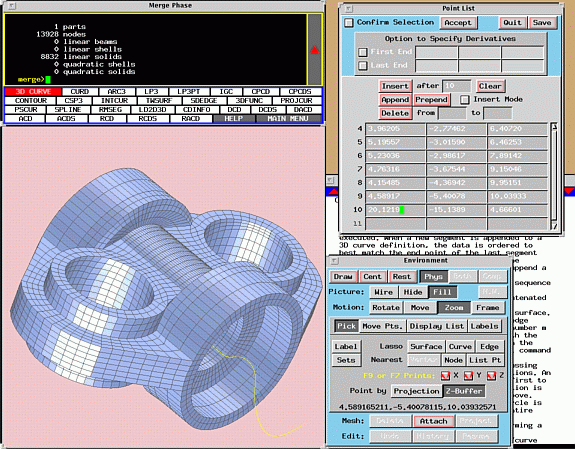Viewport: 575px width, 449px height.
Task: Select Rotate motion mode
Action: pos(386,307)
